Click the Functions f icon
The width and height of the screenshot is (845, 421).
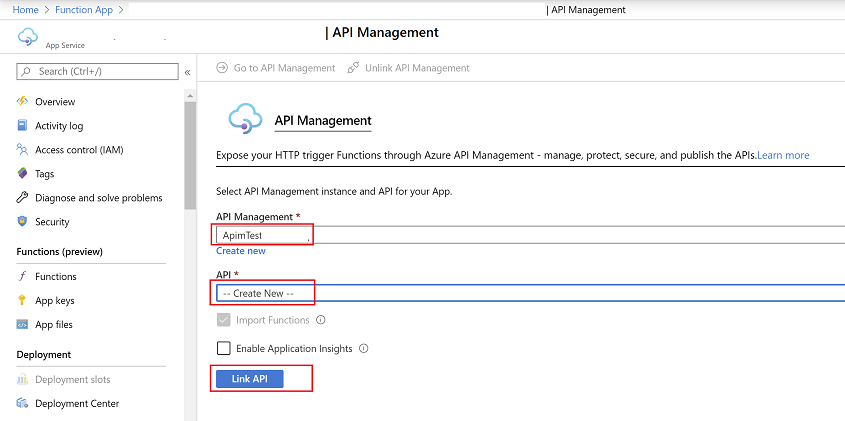click(22, 276)
